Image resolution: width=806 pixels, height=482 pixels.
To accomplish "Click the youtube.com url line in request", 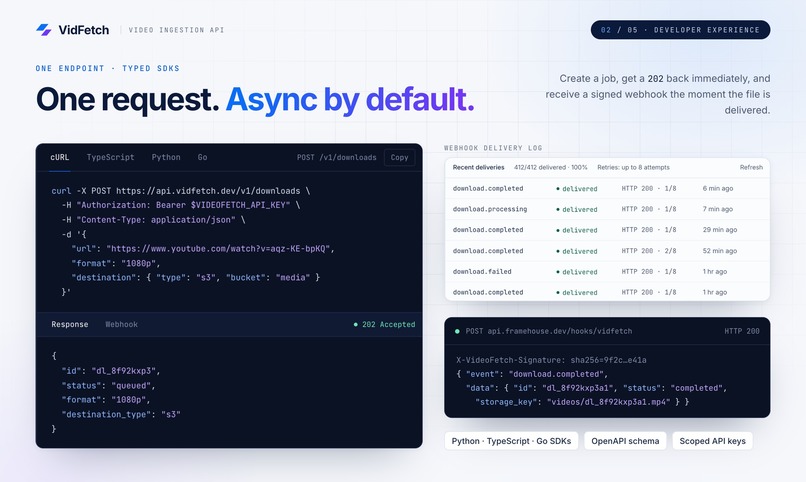I will (x=203, y=249).
